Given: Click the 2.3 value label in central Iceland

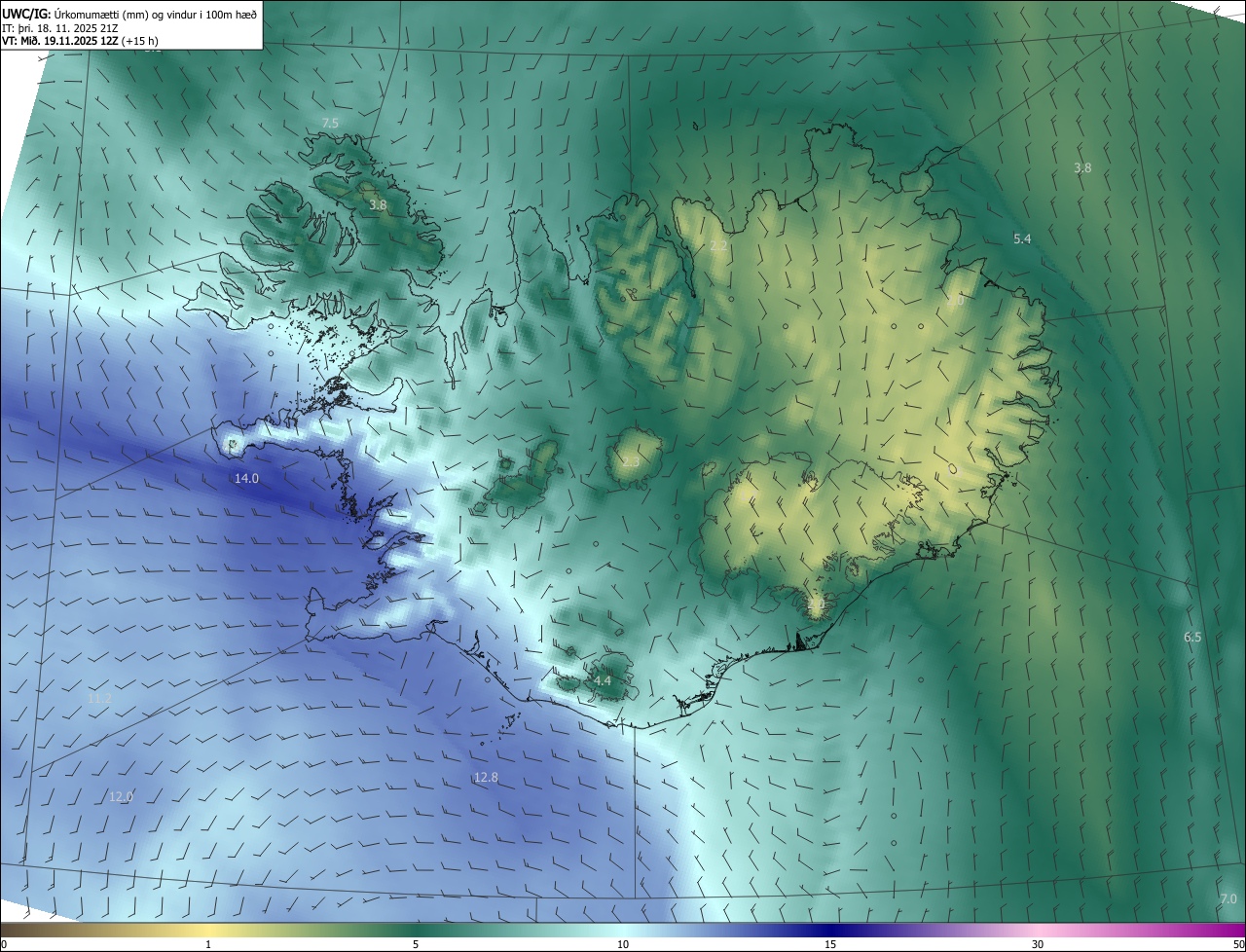Looking at the screenshot, I should click(631, 461).
